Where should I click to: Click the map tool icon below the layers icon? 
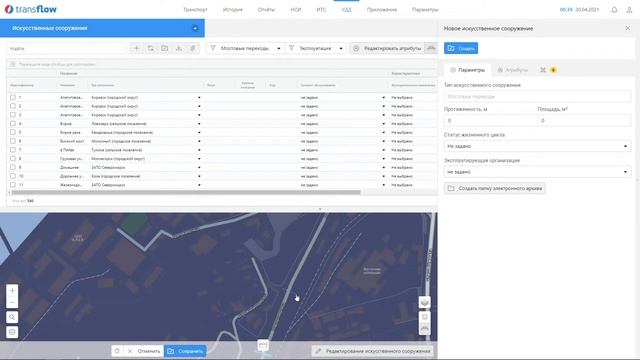click(424, 317)
